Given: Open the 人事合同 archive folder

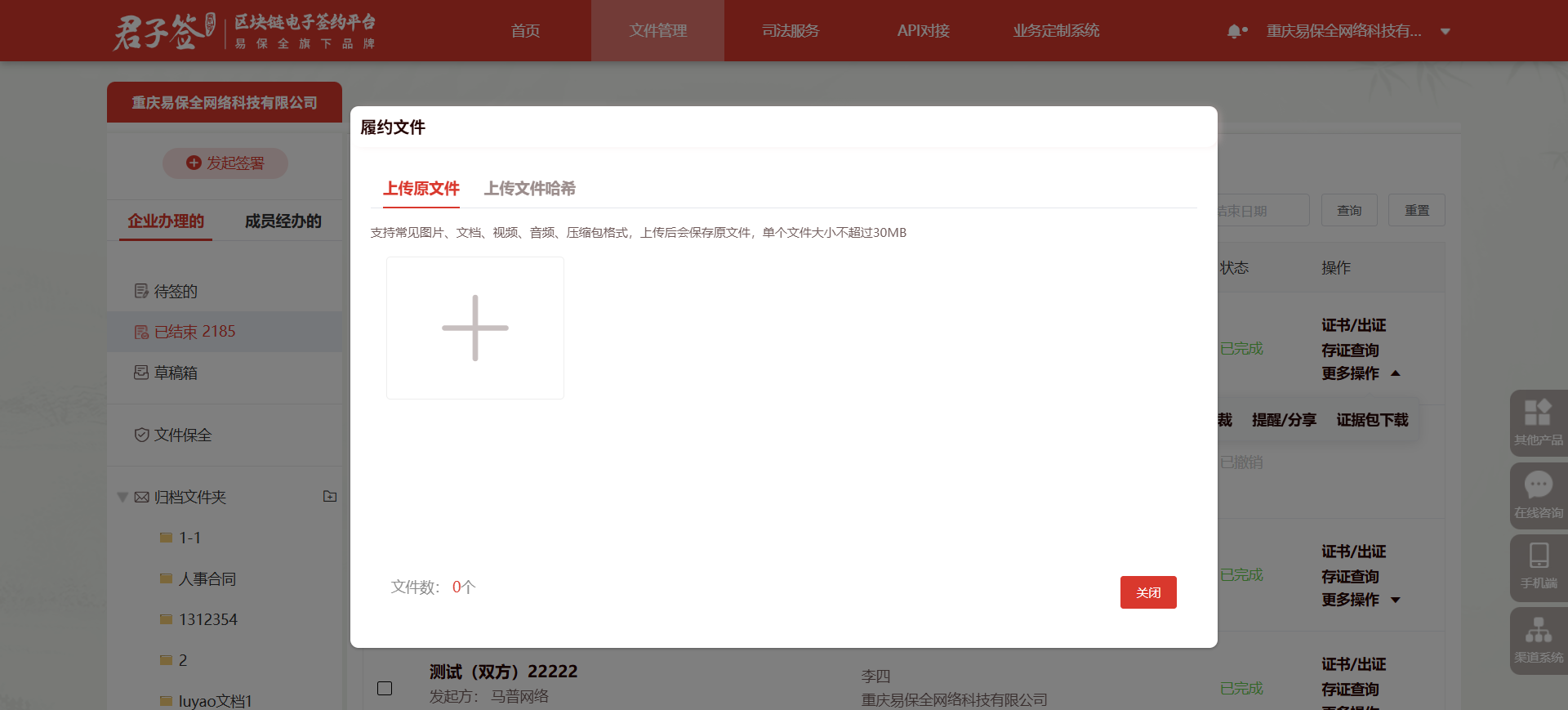Looking at the screenshot, I should tap(207, 578).
